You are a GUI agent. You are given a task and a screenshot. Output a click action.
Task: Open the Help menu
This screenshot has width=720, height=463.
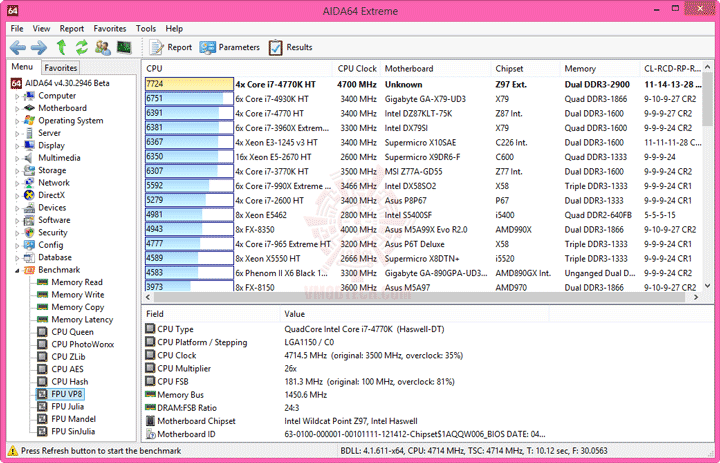[x=174, y=28]
